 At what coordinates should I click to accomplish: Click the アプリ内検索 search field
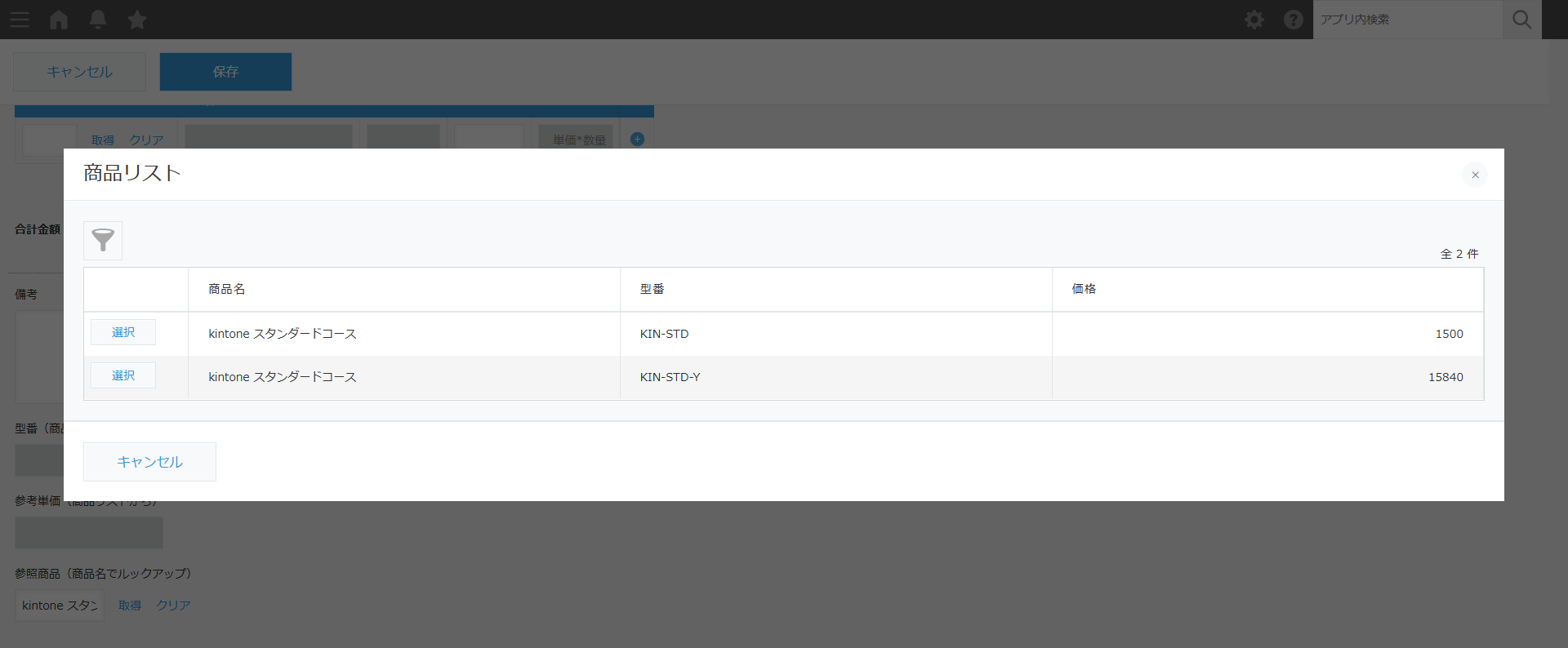click(1408, 20)
